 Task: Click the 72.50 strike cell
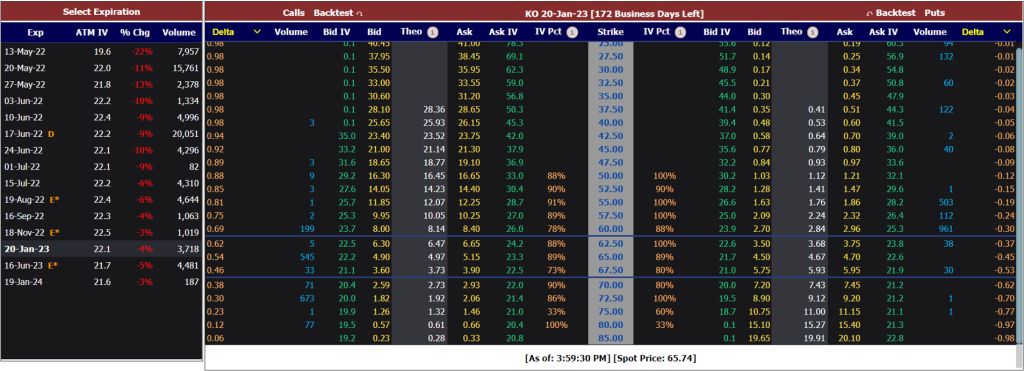pos(611,298)
